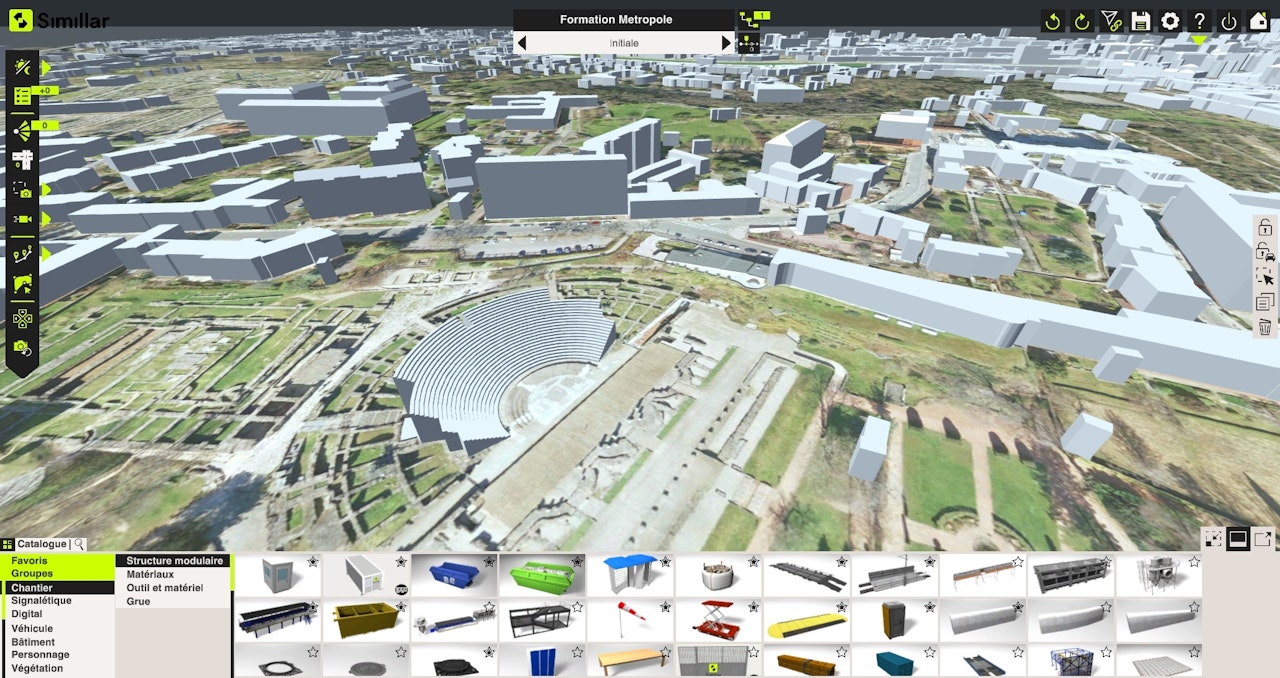Open settings with the gear icon
The image size is (1280, 678).
coord(1170,21)
